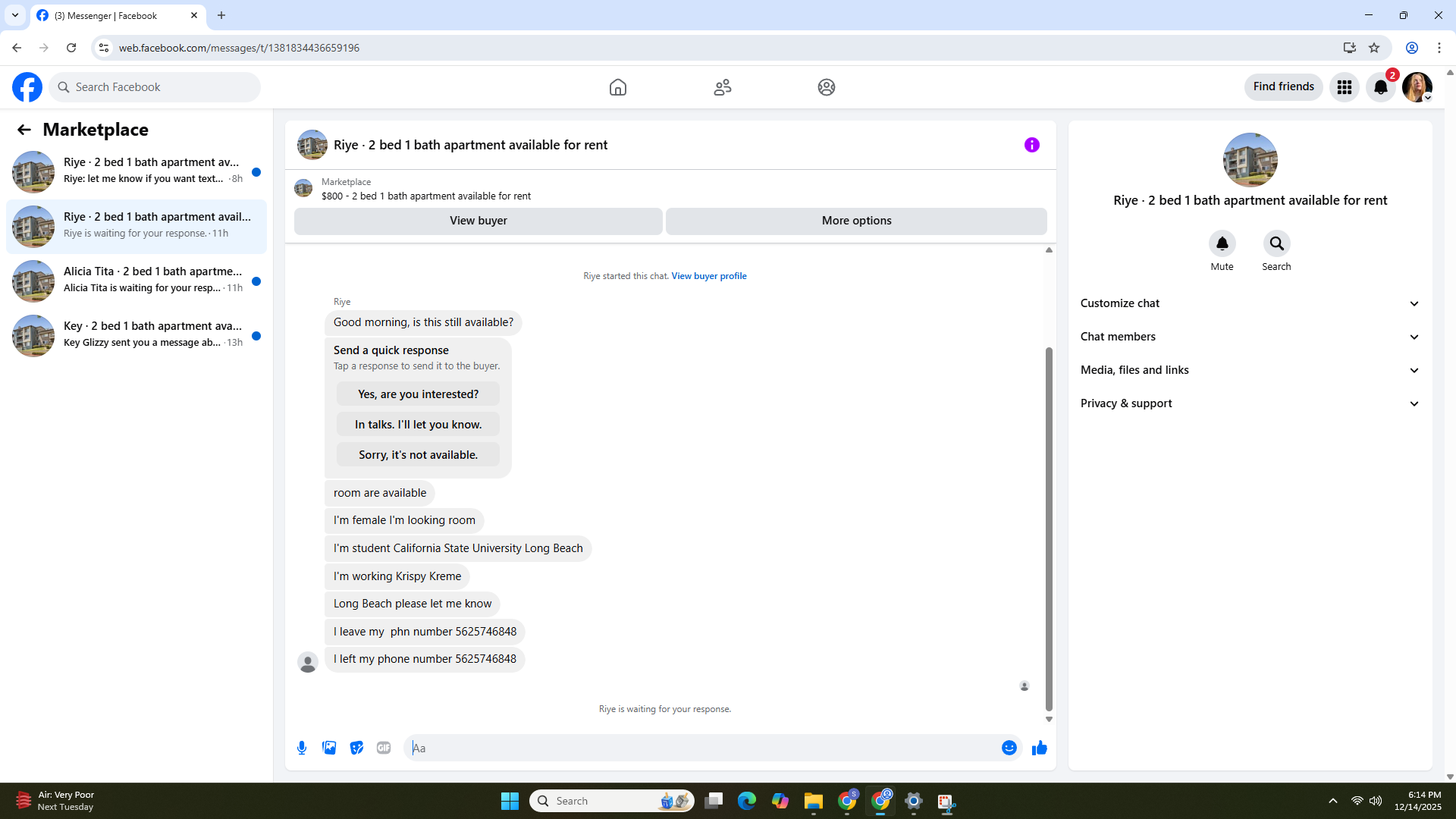Viewport: 1456px width, 819px height.
Task: Mute this conversation with bell toggle
Action: [x=1222, y=244]
